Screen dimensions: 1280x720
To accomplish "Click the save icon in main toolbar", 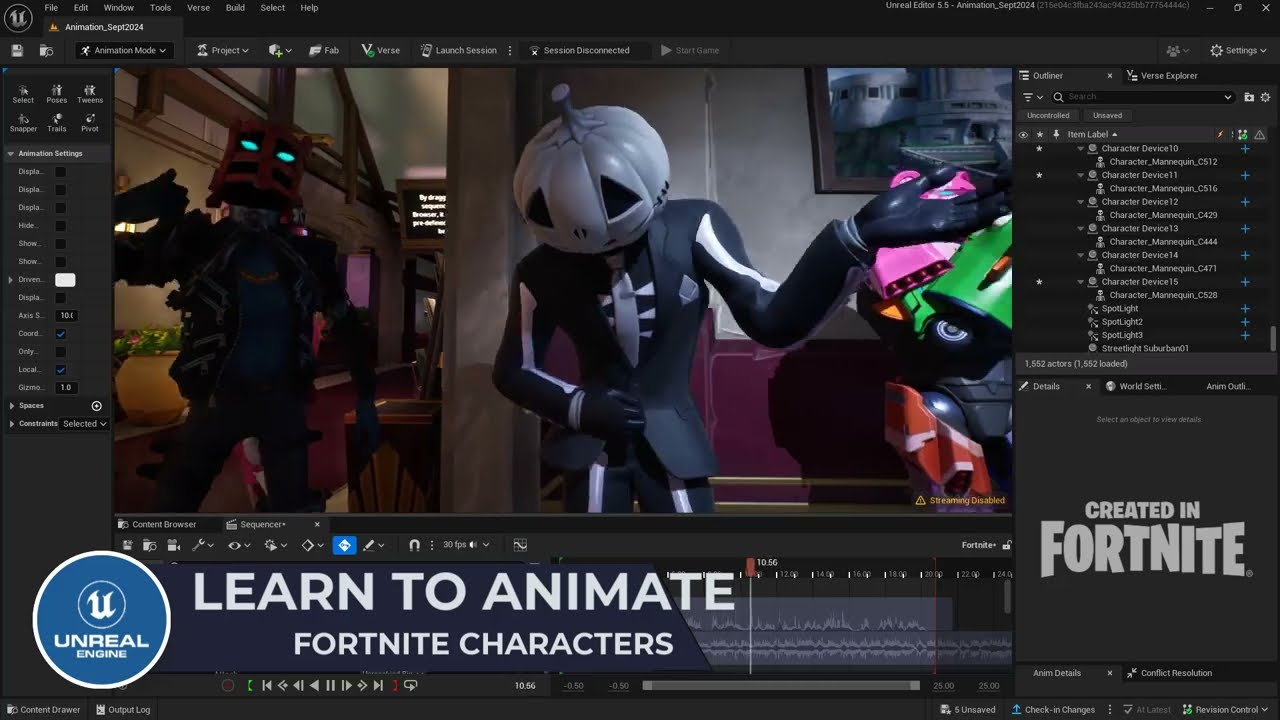I will (x=17, y=50).
